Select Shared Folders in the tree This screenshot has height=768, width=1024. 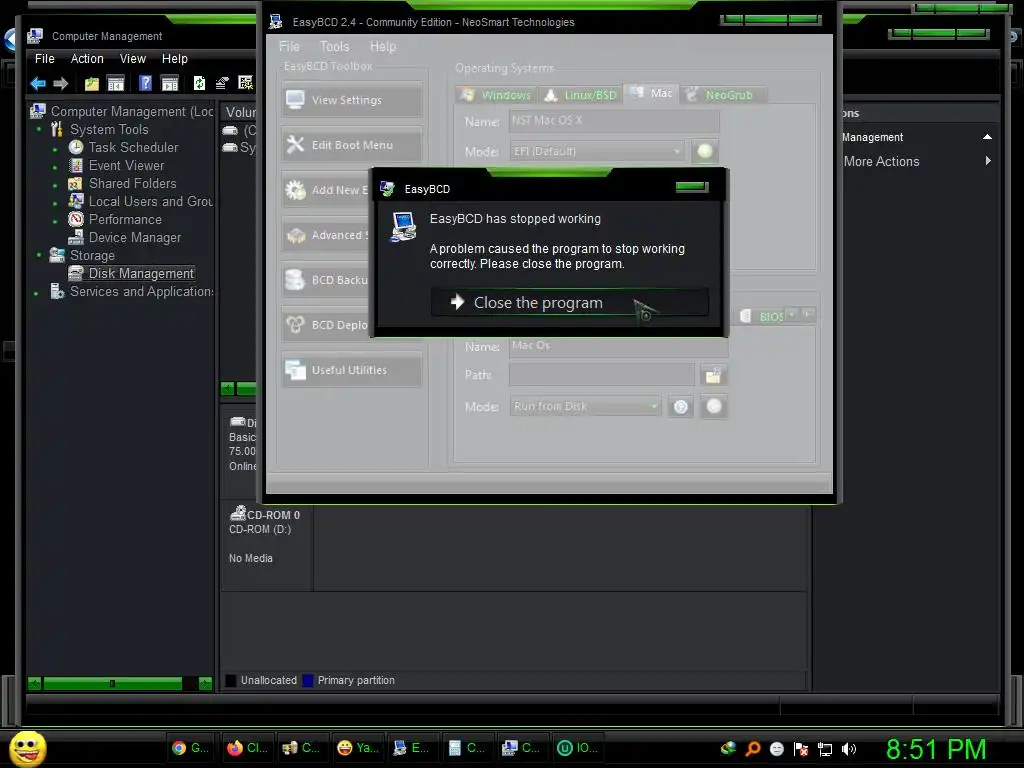133,184
